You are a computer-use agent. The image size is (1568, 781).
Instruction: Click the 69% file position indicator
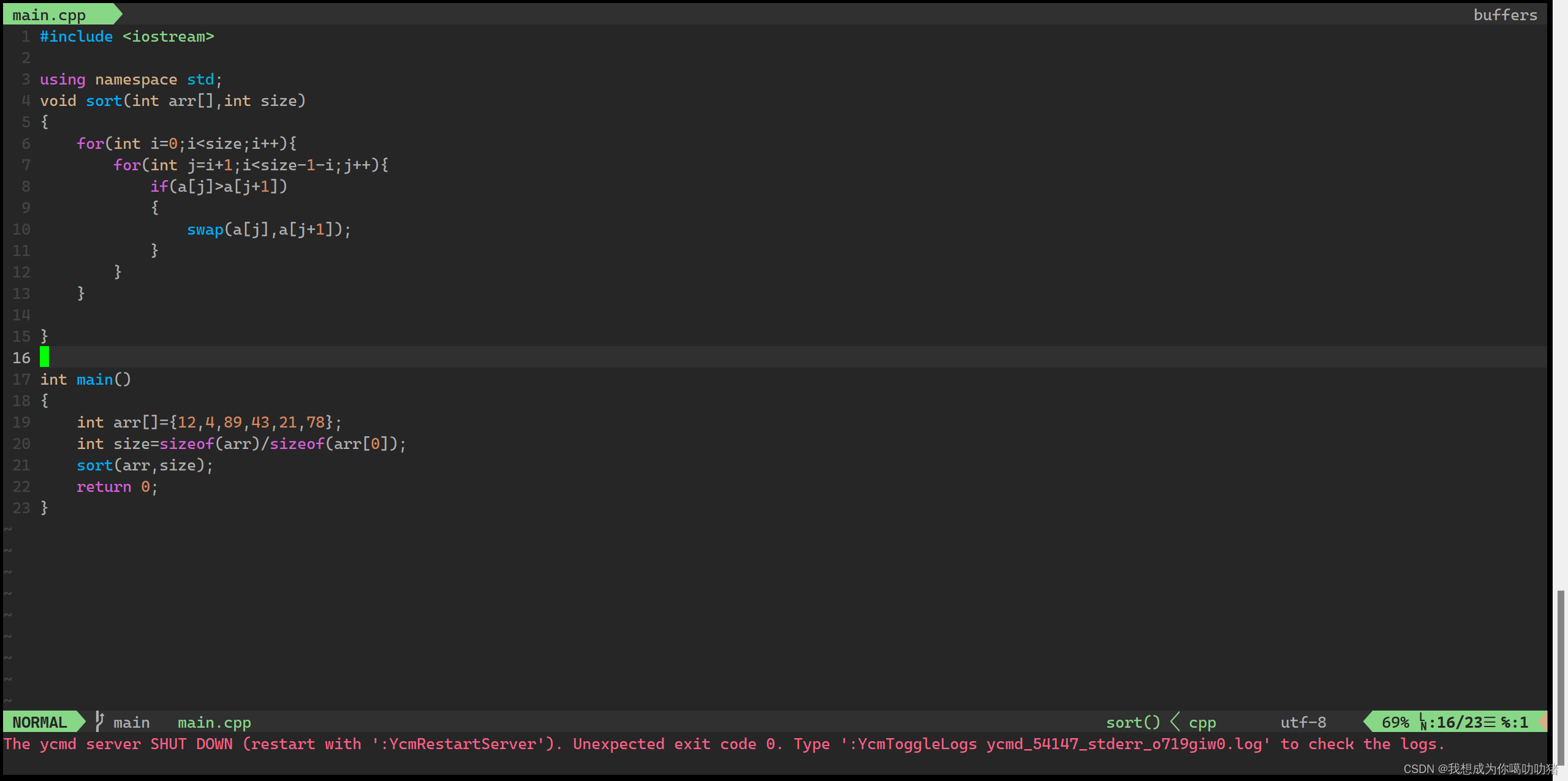[1395, 723]
